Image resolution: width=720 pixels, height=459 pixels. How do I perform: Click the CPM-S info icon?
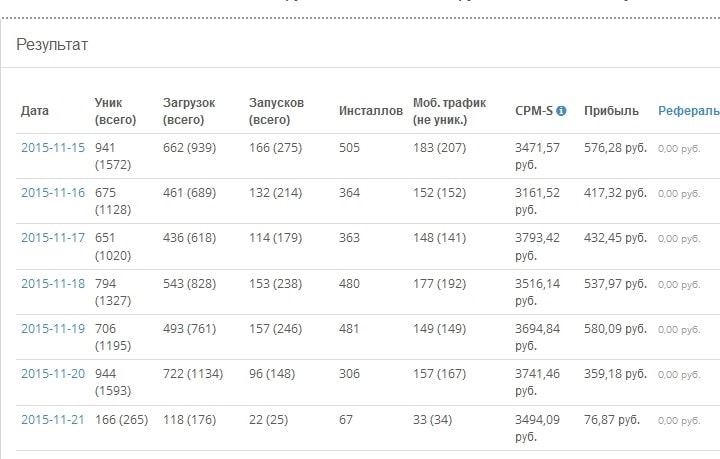tap(562, 111)
